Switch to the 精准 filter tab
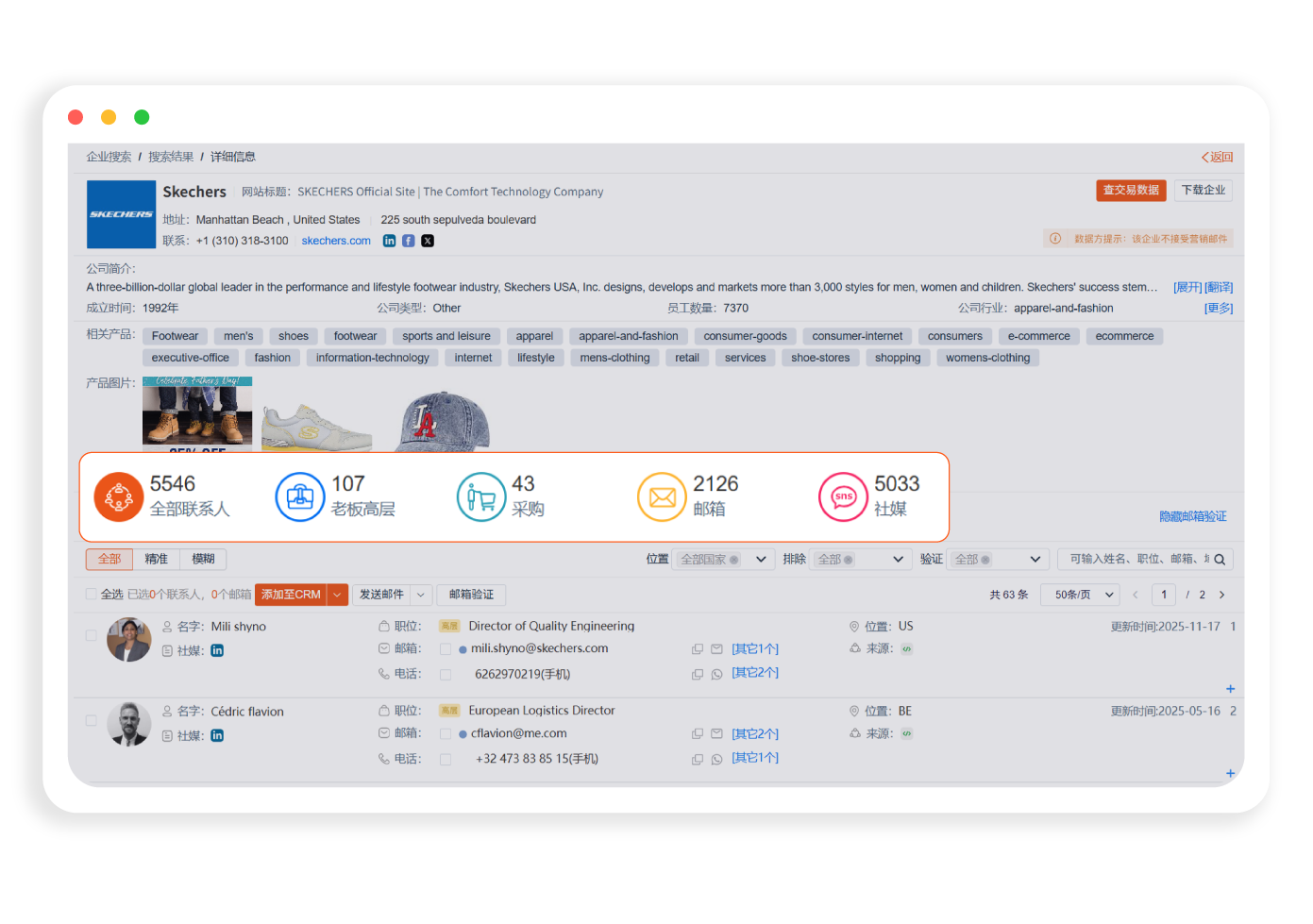 pyautogui.click(x=156, y=560)
